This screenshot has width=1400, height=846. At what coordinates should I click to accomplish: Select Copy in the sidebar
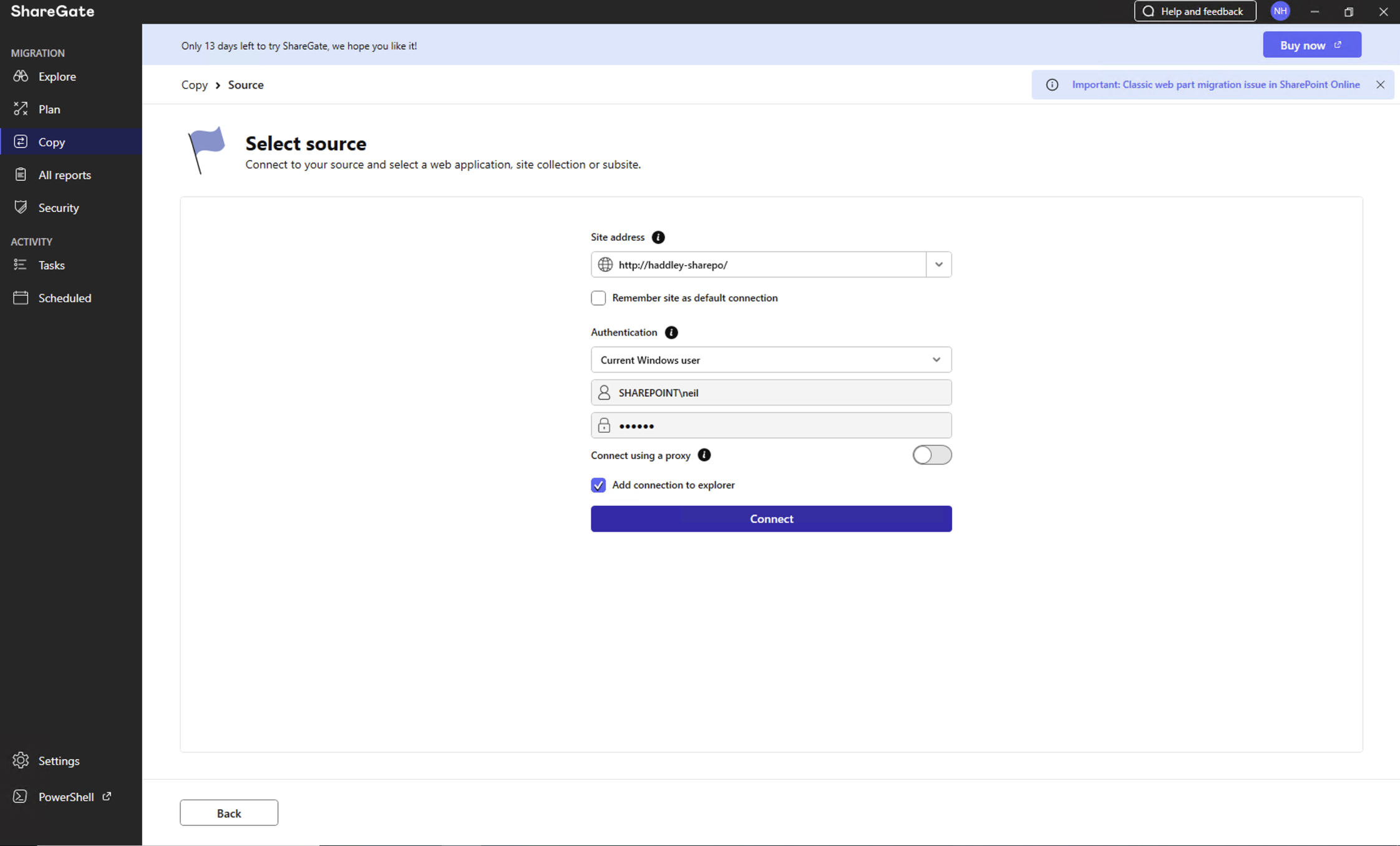click(x=71, y=142)
